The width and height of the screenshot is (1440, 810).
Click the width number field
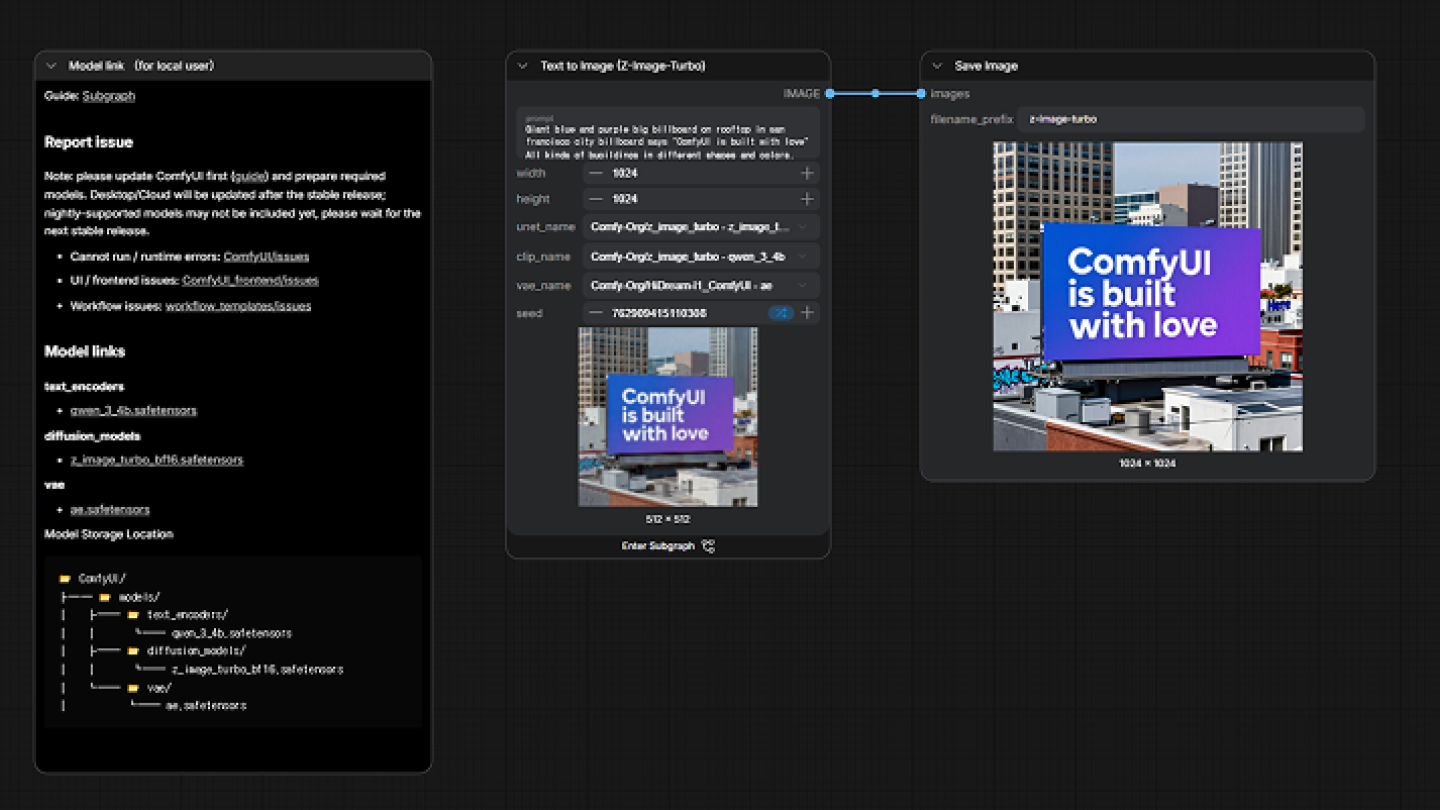[701, 173]
